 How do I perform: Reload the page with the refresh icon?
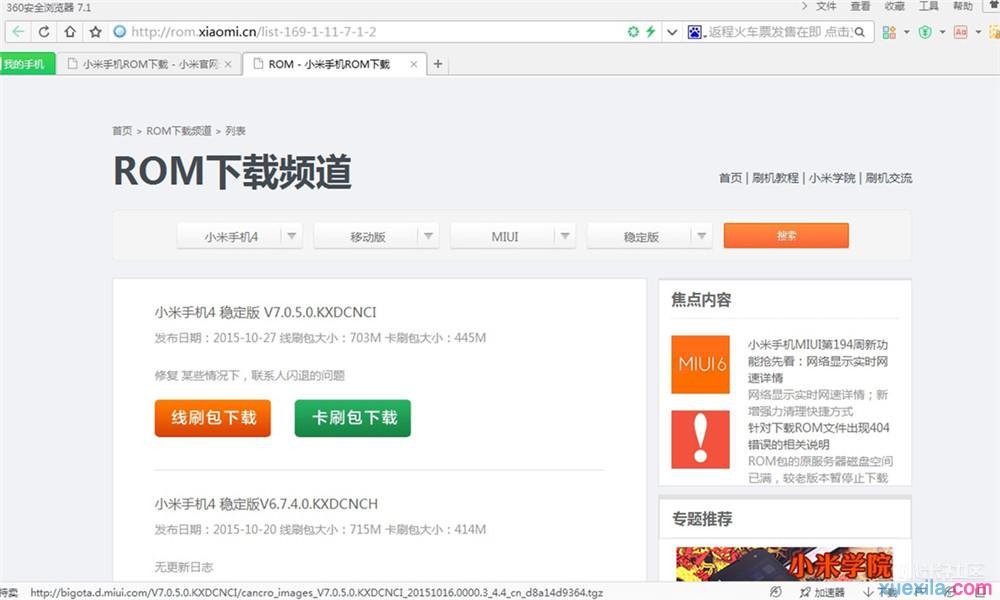[x=44, y=32]
